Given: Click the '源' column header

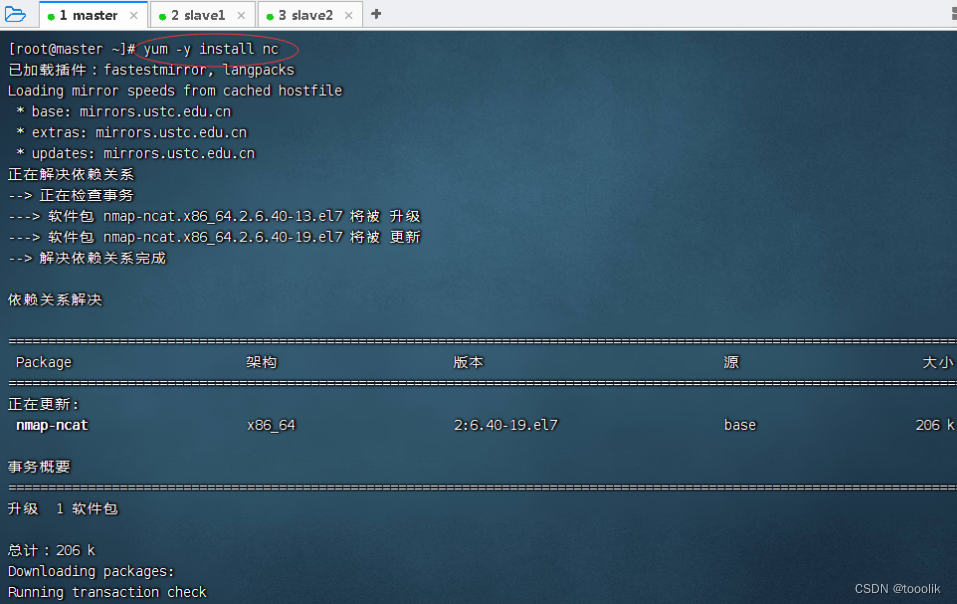Looking at the screenshot, I should (x=731, y=362).
